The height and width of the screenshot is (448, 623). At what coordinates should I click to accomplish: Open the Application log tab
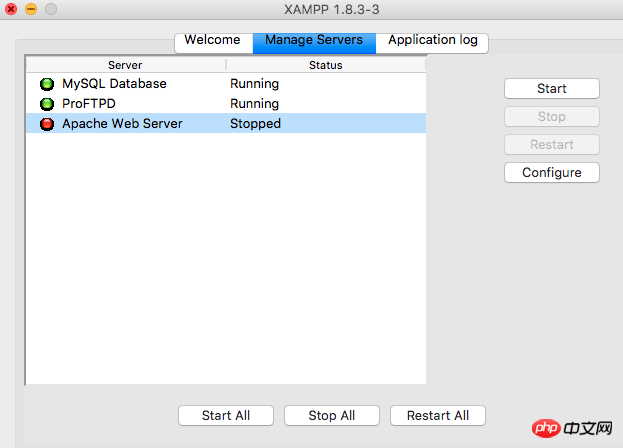(432, 43)
